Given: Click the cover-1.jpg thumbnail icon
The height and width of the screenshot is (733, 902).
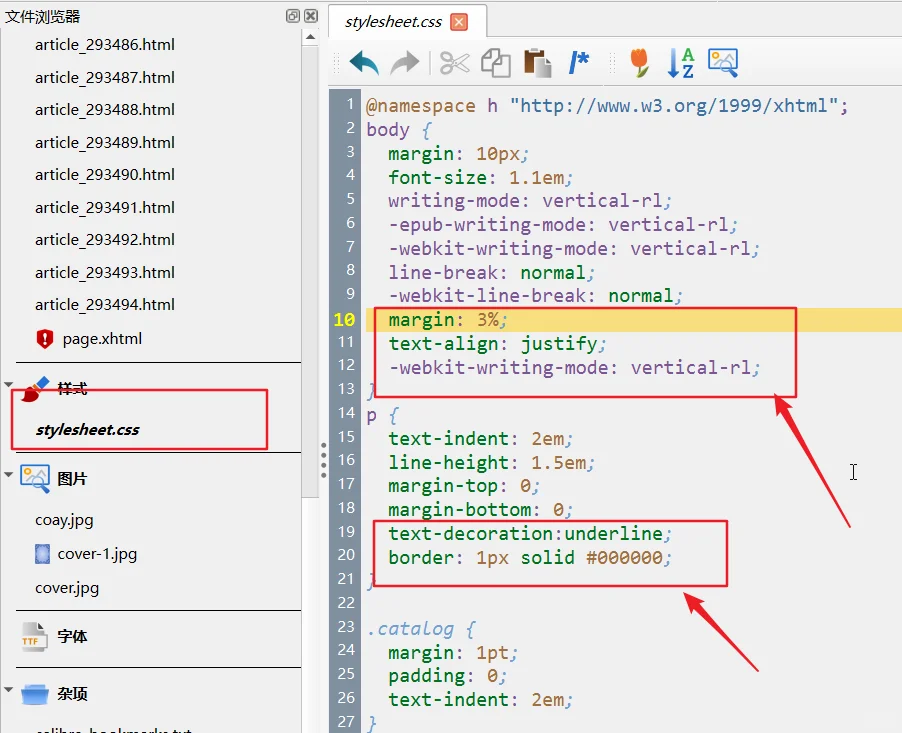Looking at the screenshot, I should 43,553.
